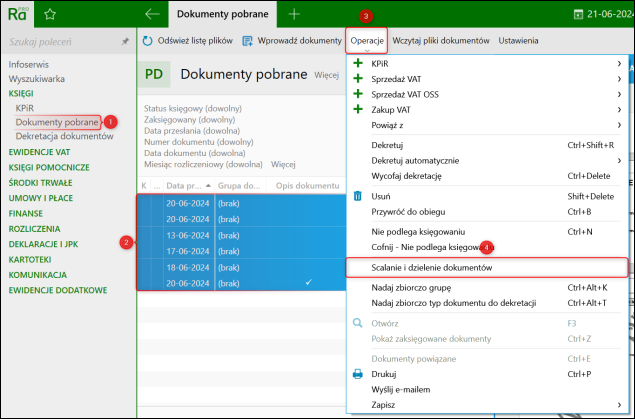The height and width of the screenshot is (419, 635).
Task: Switch to the Dokumenty pobrane tab
Action: pos(222,14)
